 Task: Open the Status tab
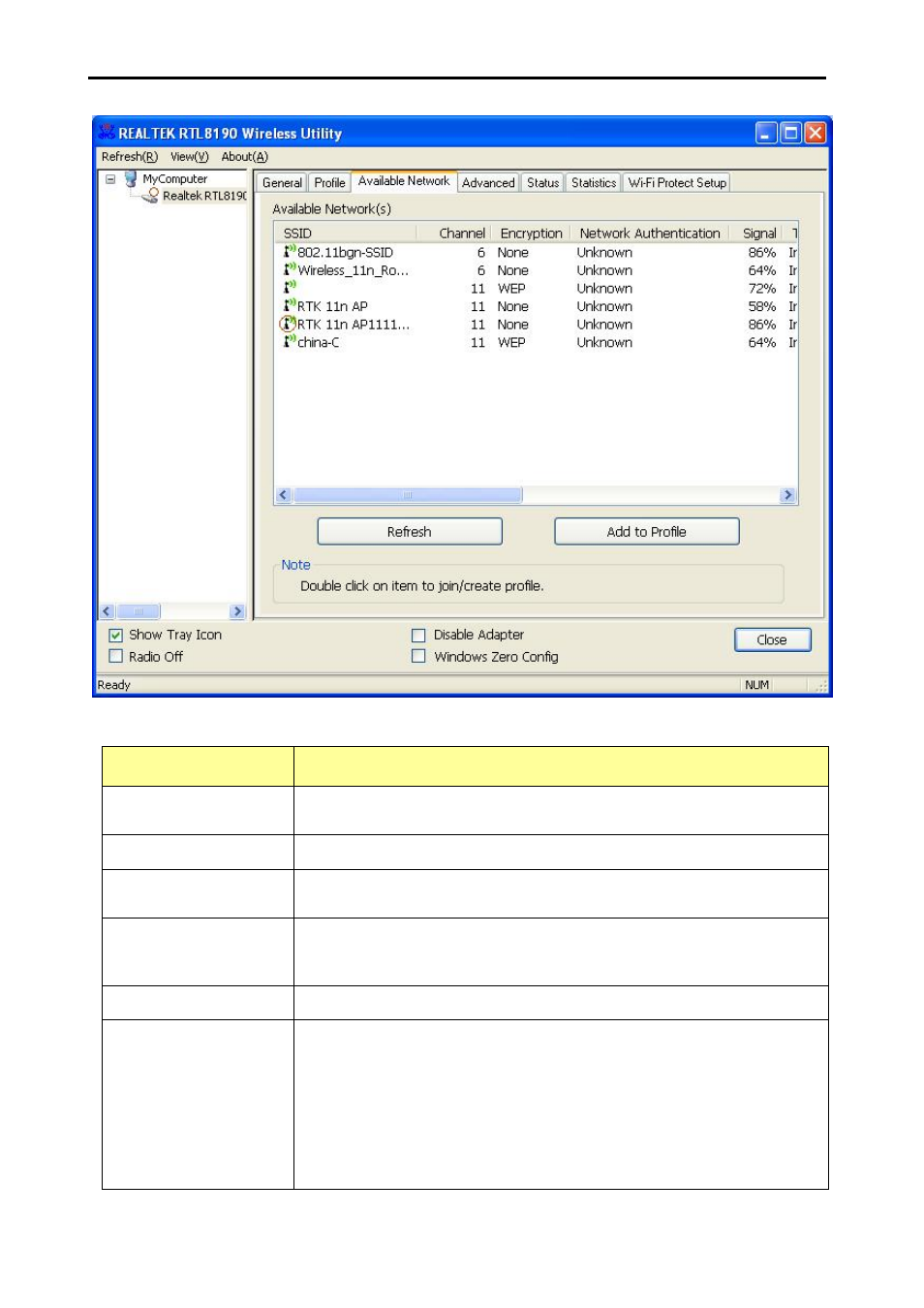(x=542, y=183)
